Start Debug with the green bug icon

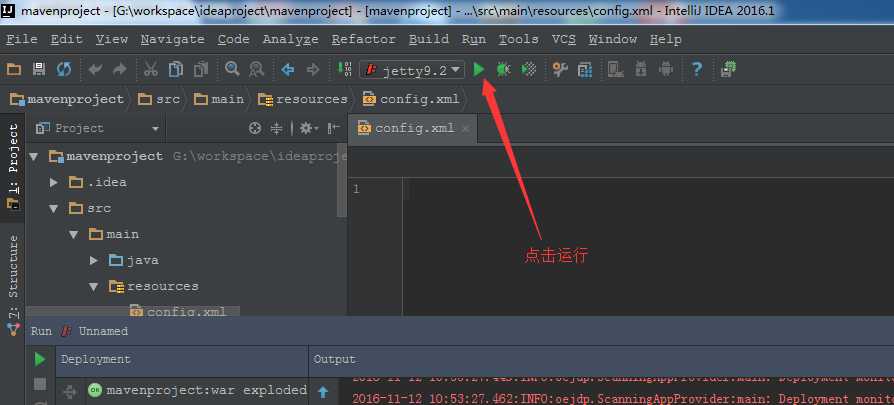tap(503, 70)
